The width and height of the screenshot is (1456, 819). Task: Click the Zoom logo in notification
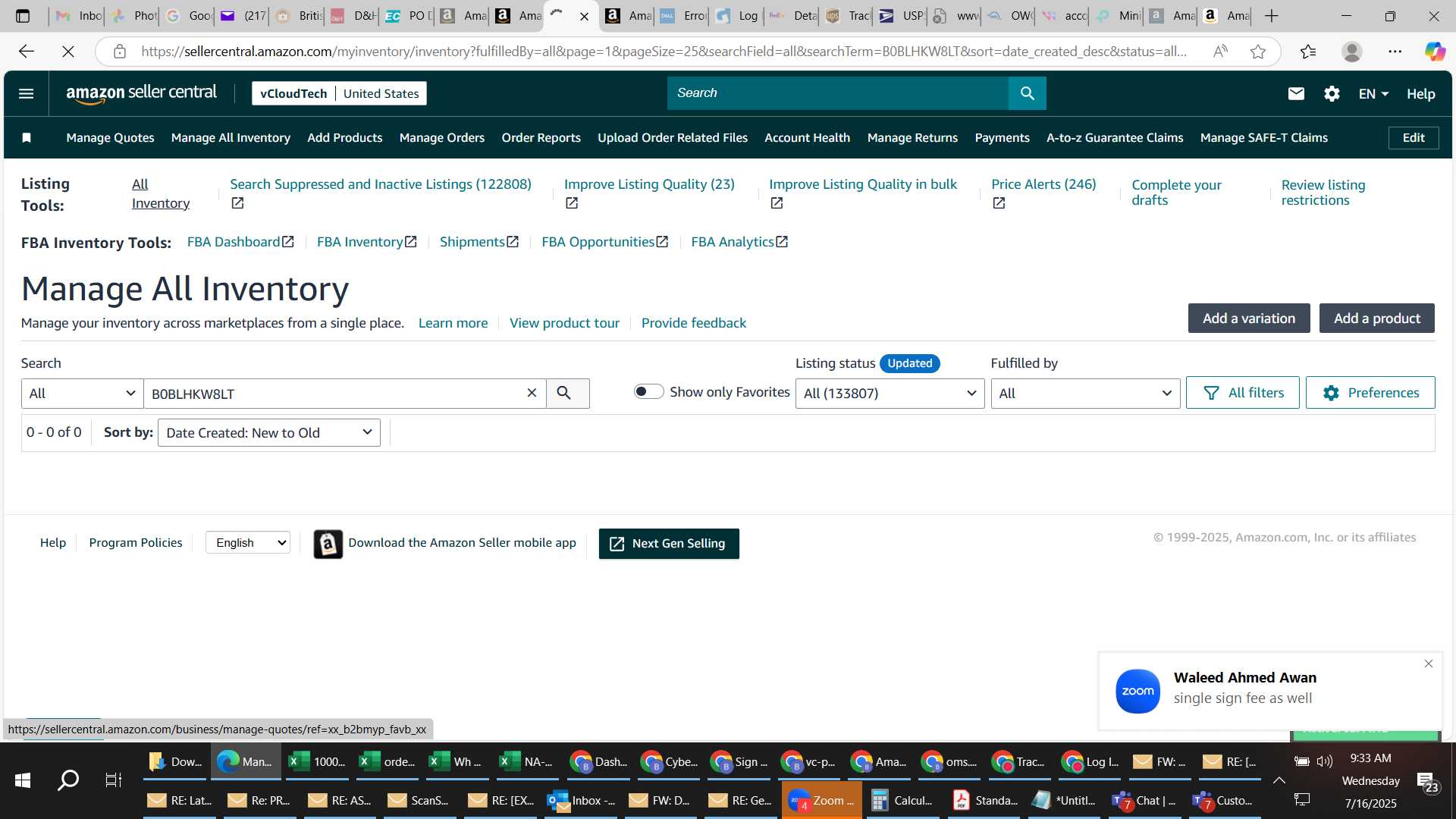point(1137,691)
